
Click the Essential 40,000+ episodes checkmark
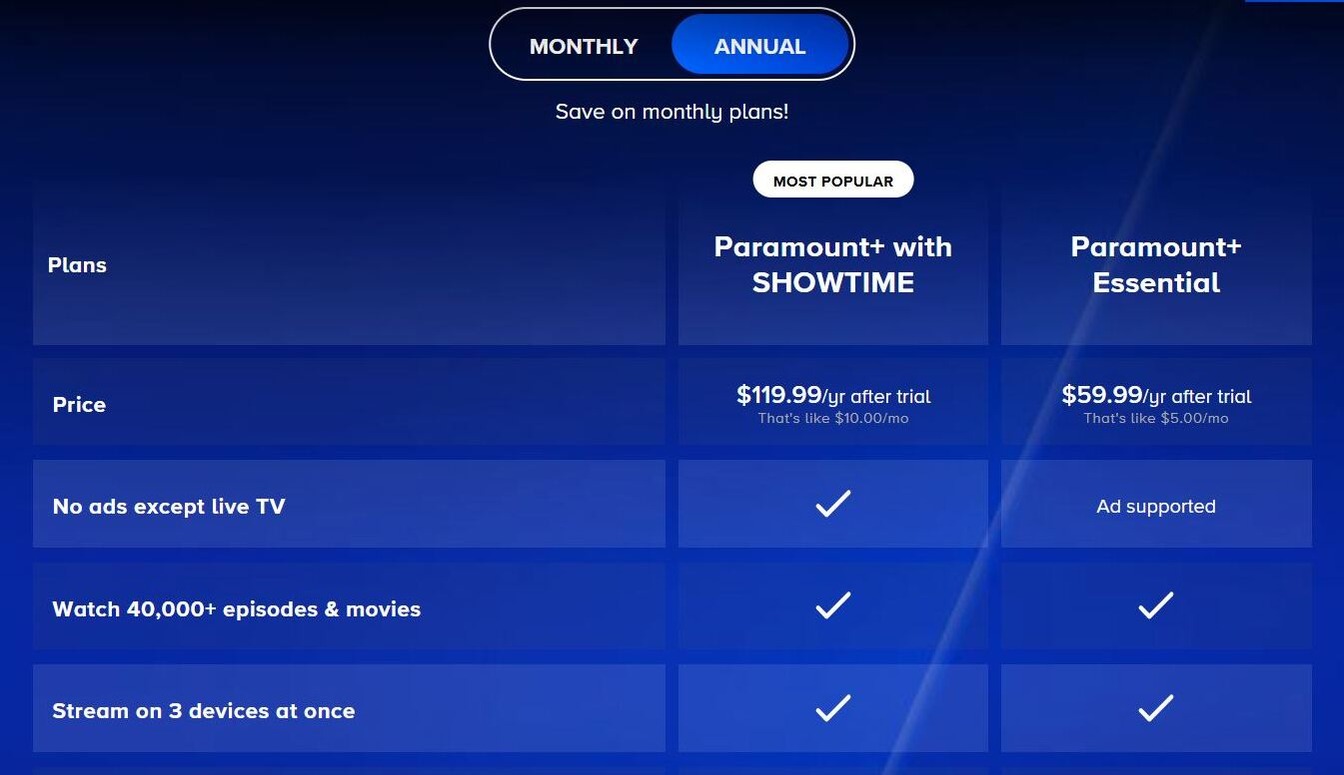click(x=1156, y=606)
